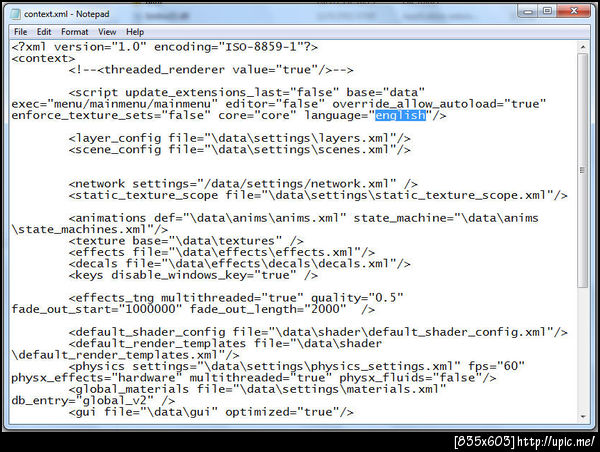Click the quality="0.5" value

click(357, 298)
